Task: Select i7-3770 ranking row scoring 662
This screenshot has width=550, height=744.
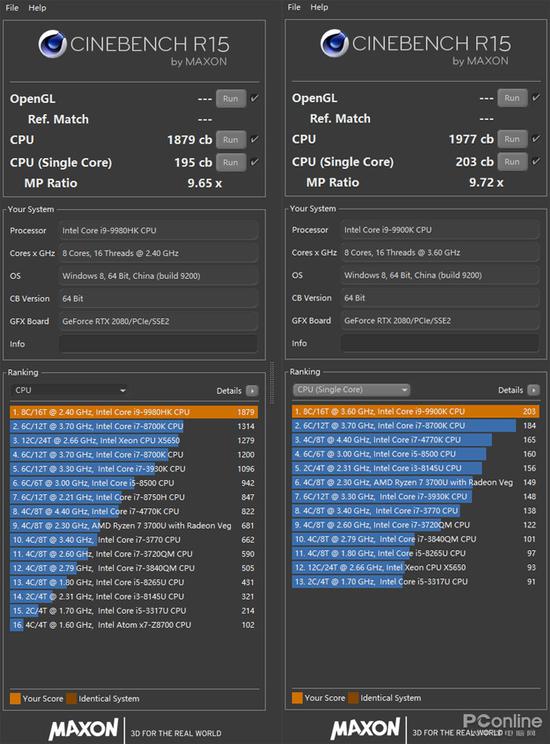Action: coord(134,539)
